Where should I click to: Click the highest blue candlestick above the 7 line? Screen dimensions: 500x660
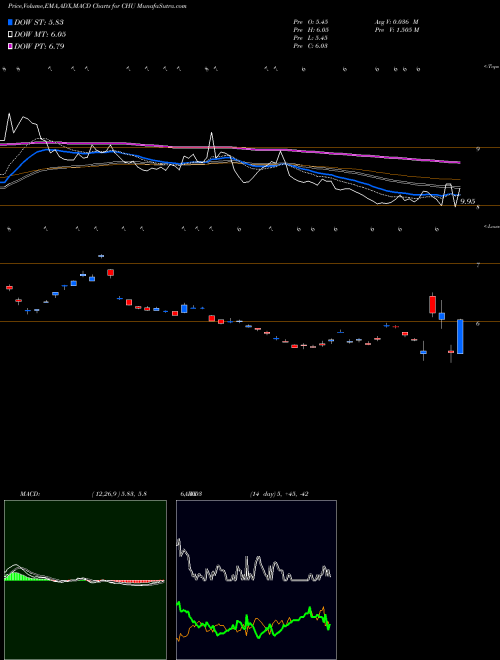pyautogui.click(x=101, y=256)
